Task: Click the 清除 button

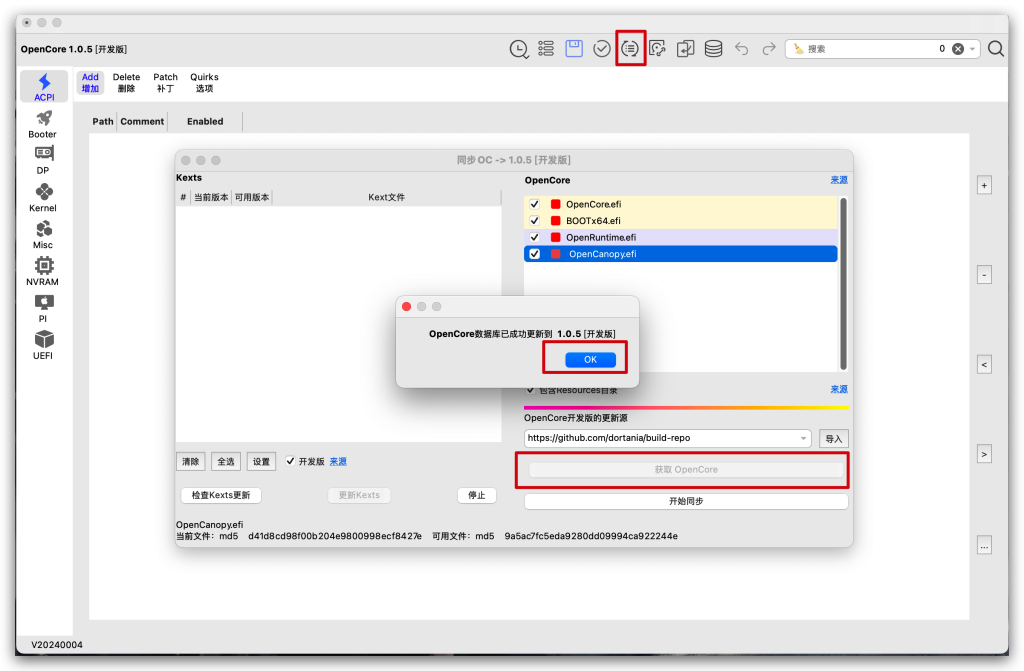Action: 191,461
